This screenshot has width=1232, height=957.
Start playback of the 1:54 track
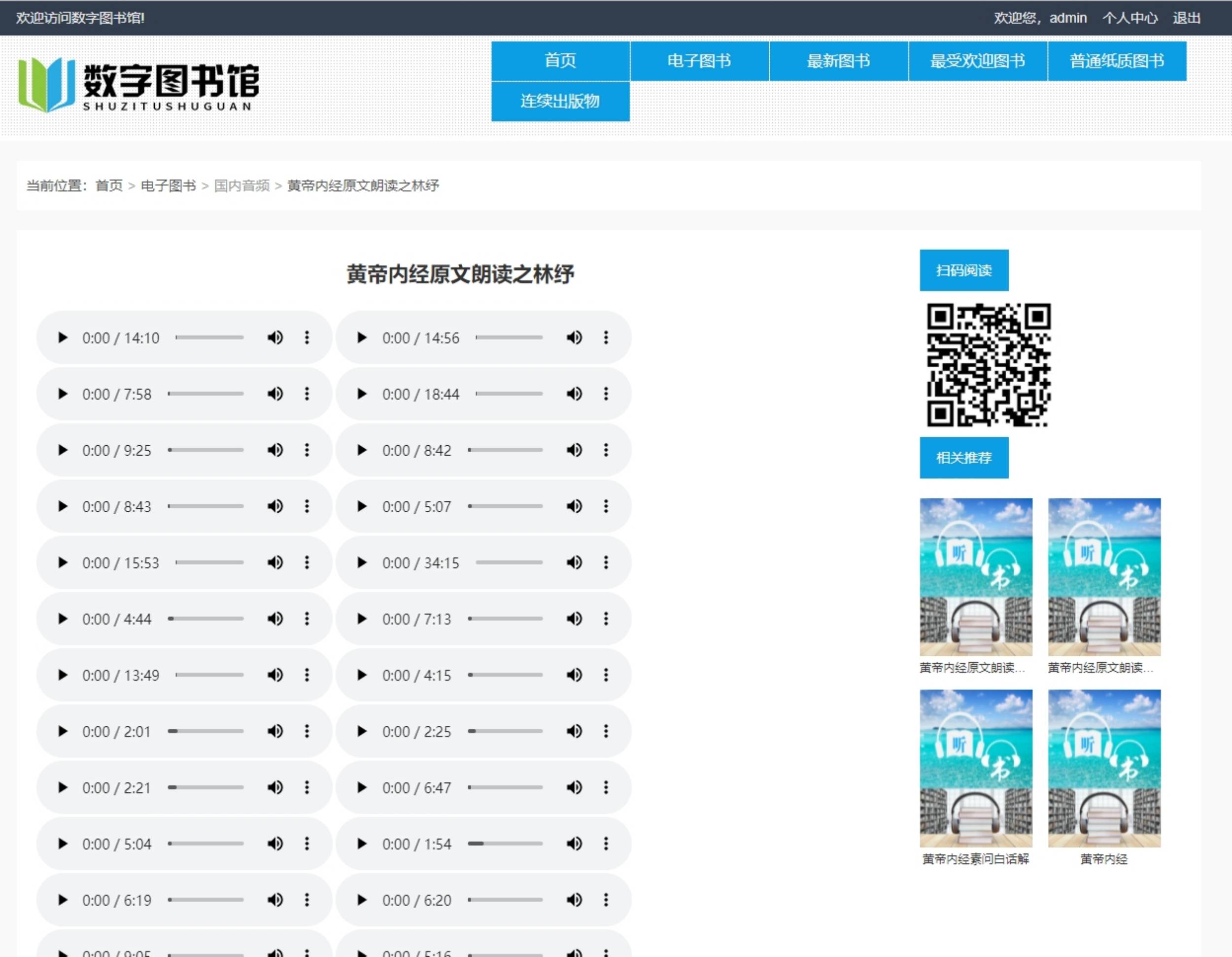[362, 844]
